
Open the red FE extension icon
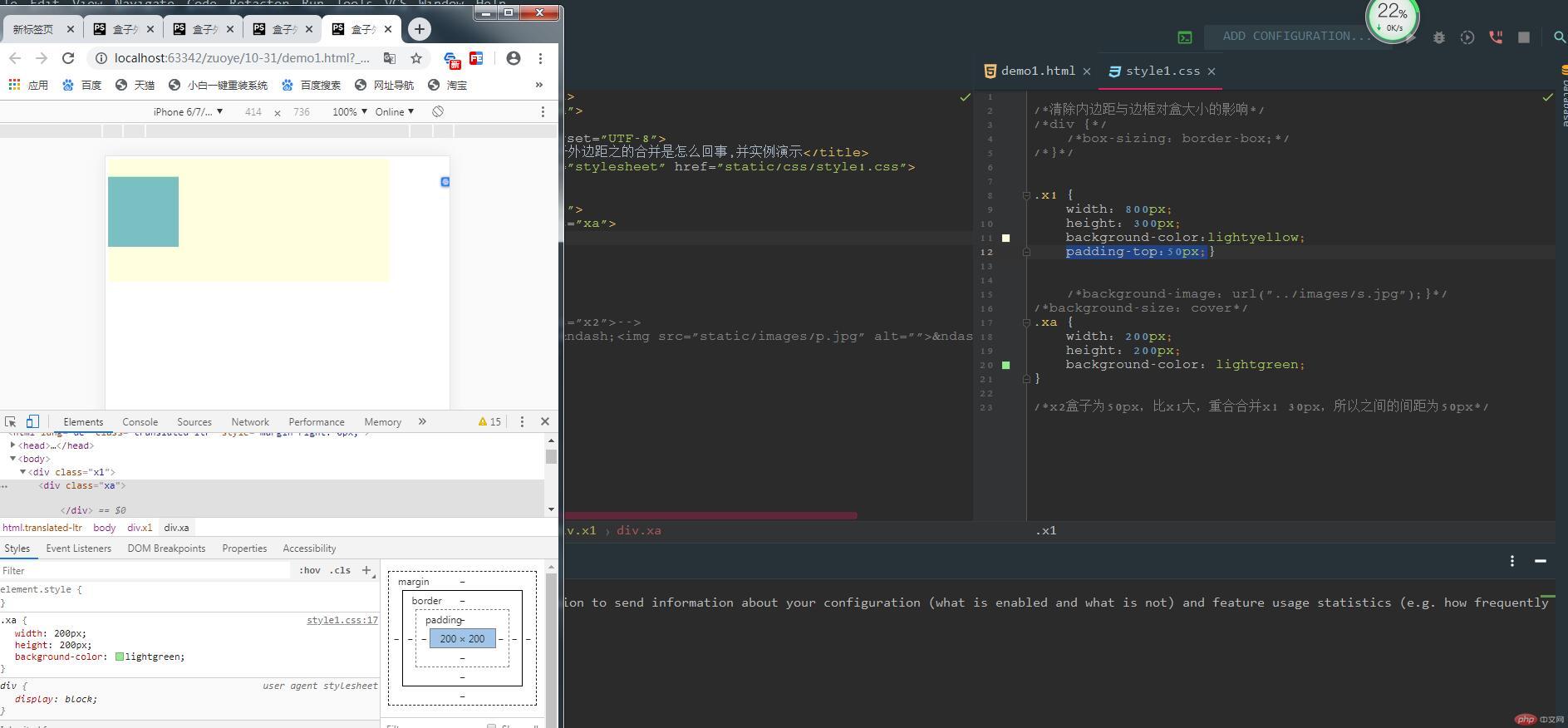tap(476, 58)
